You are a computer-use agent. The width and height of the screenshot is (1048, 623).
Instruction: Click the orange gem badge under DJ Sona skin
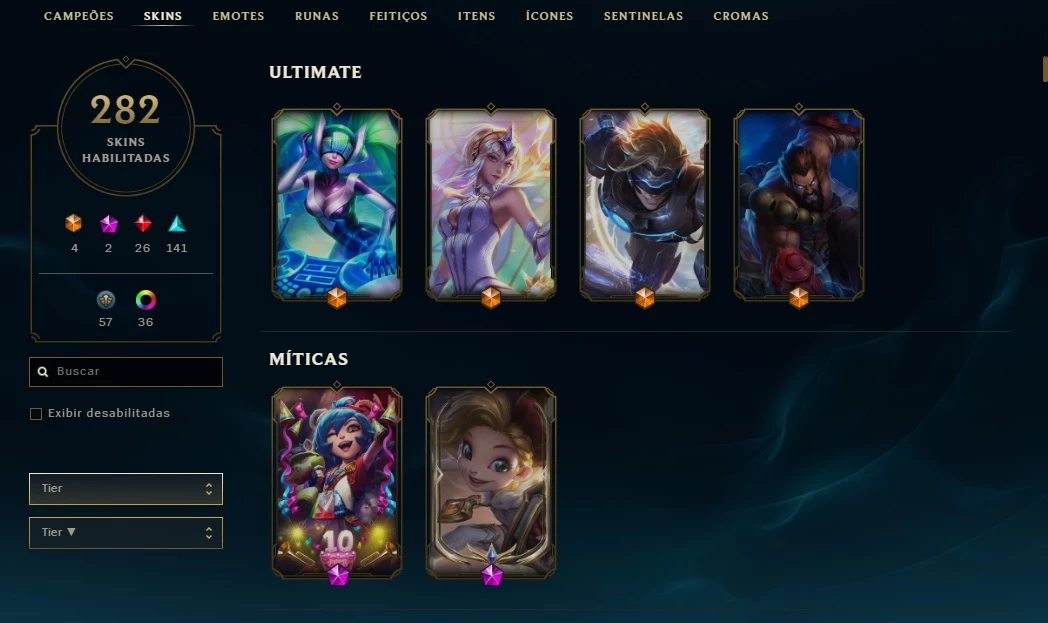(x=337, y=297)
